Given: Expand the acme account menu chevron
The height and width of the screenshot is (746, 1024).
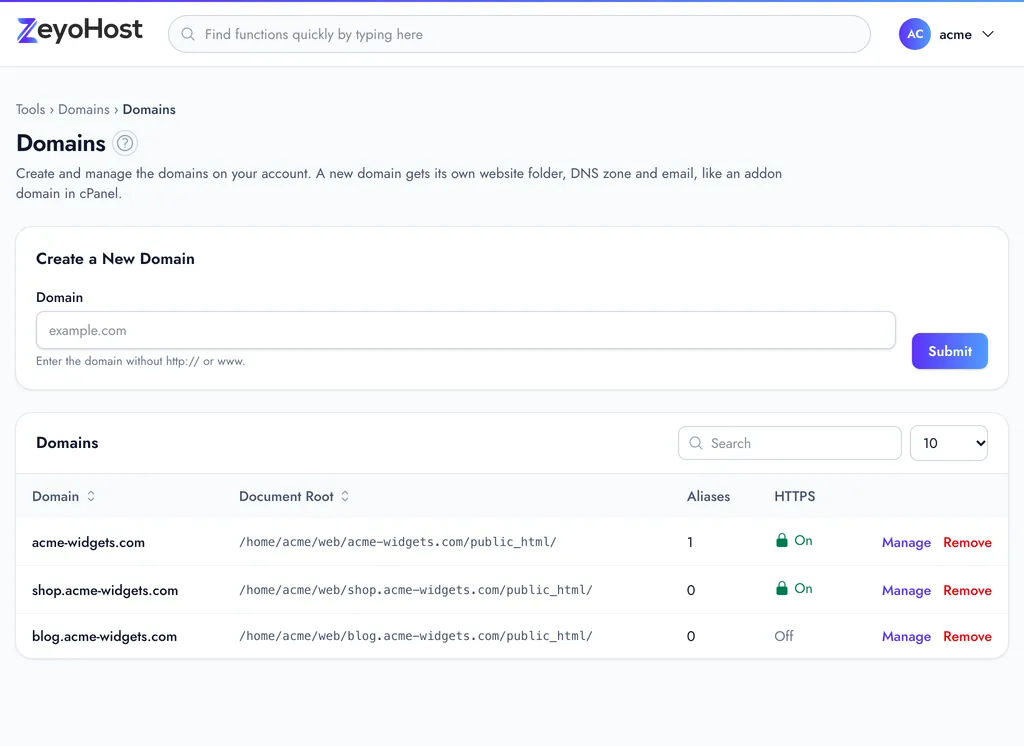Looking at the screenshot, I should coord(988,34).
